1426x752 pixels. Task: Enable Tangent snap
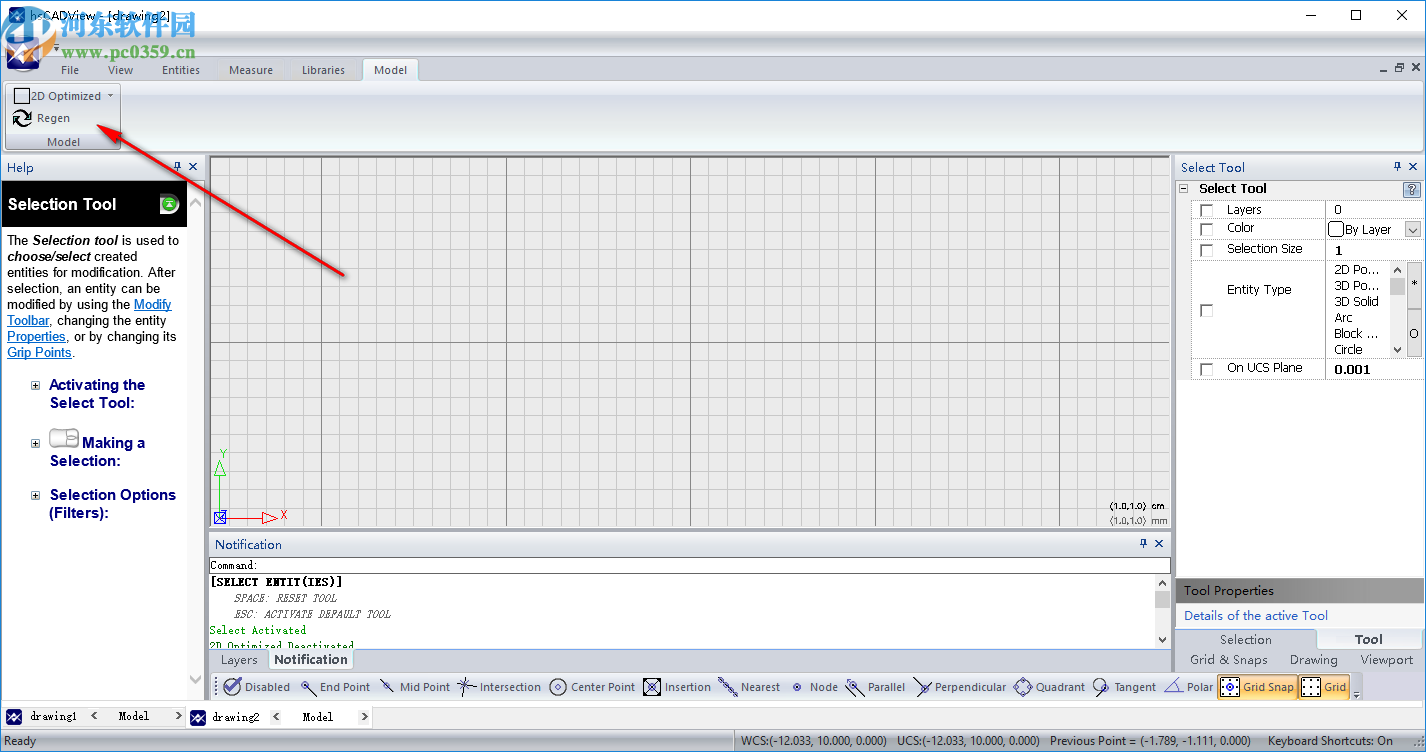1124,687
